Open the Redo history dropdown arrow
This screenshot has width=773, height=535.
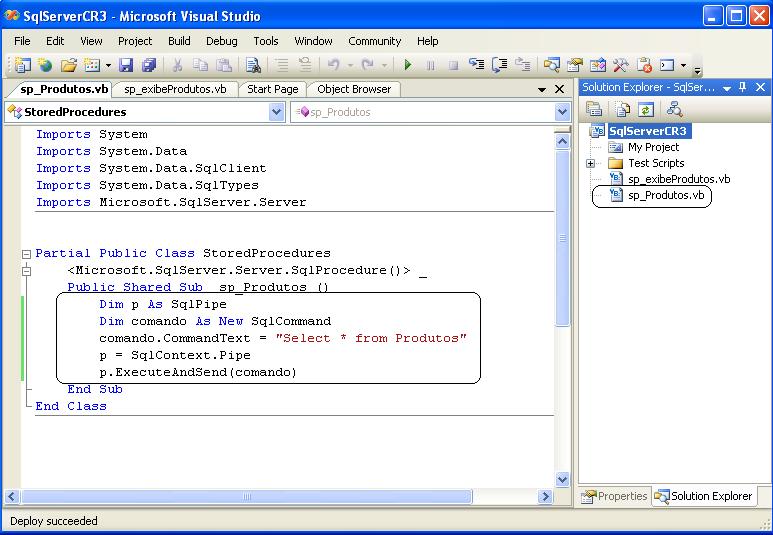[x=384, y=65]
